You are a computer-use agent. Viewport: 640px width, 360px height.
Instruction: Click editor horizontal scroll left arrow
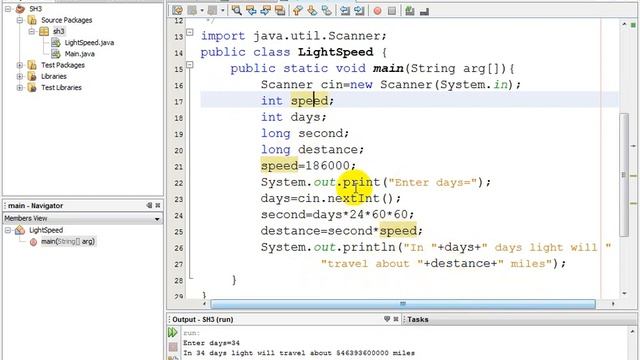(x=204, y=304)
